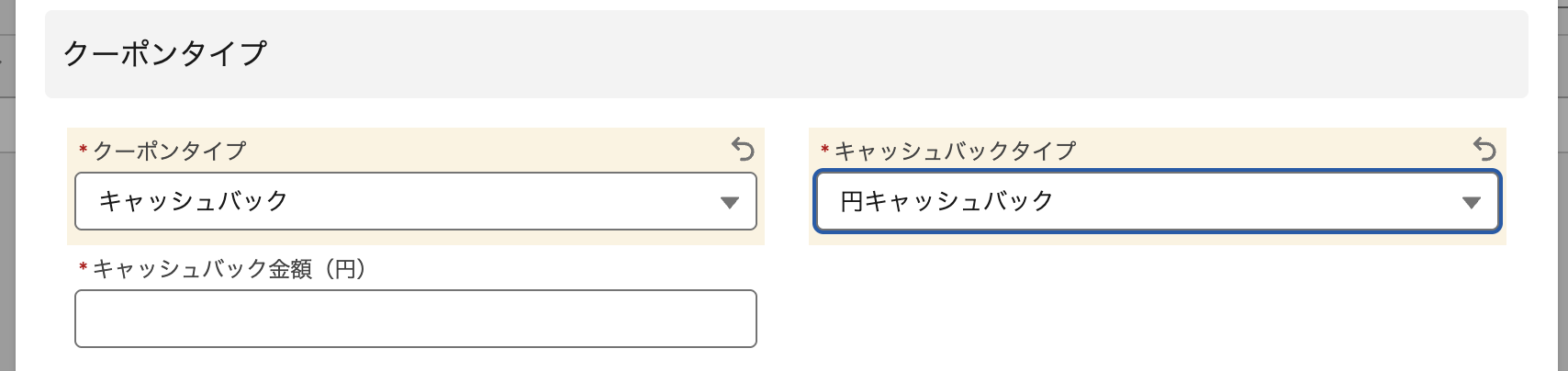Click the キャッシュバック金額（円） field label
Viewport: 1568px width, 371px height.
coord(230,269)
